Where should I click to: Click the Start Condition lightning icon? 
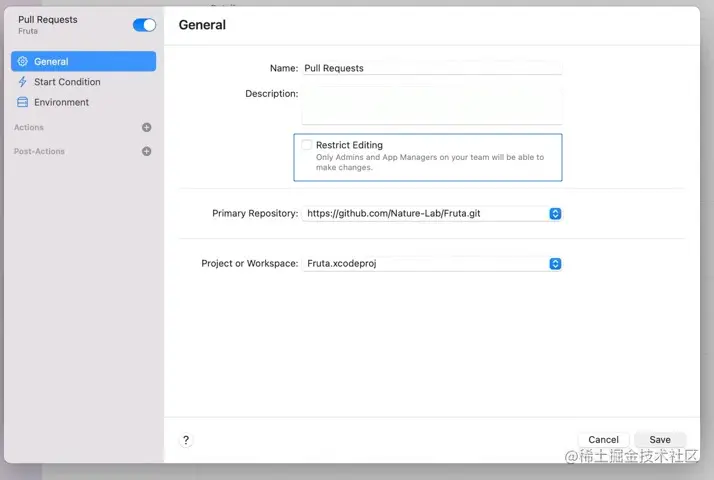click(22, 82)
